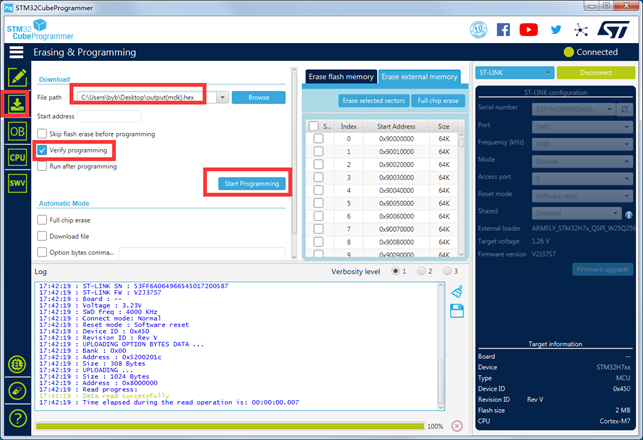Open the ST community network icon
Screen dimensions: 643x440
click(581, 30)
